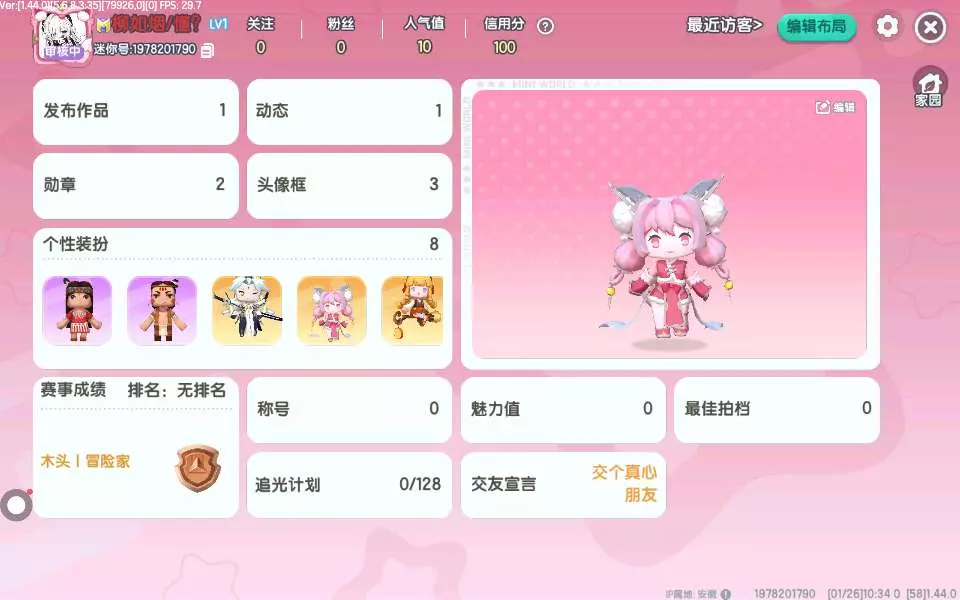The width and height of the screenshot is (960, 600).
Task: Go to 家园 home icon
Action: click(929, 88)
